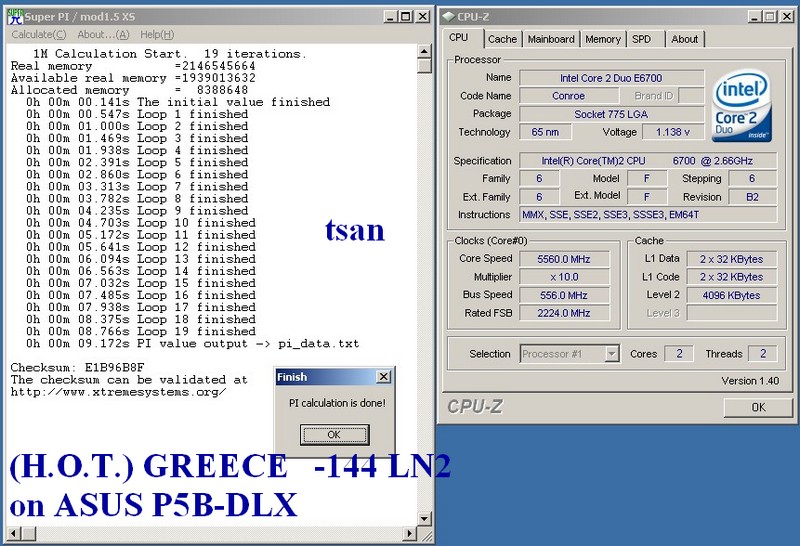Click the 'Version 1.40' label in CPU-Z

750,381
